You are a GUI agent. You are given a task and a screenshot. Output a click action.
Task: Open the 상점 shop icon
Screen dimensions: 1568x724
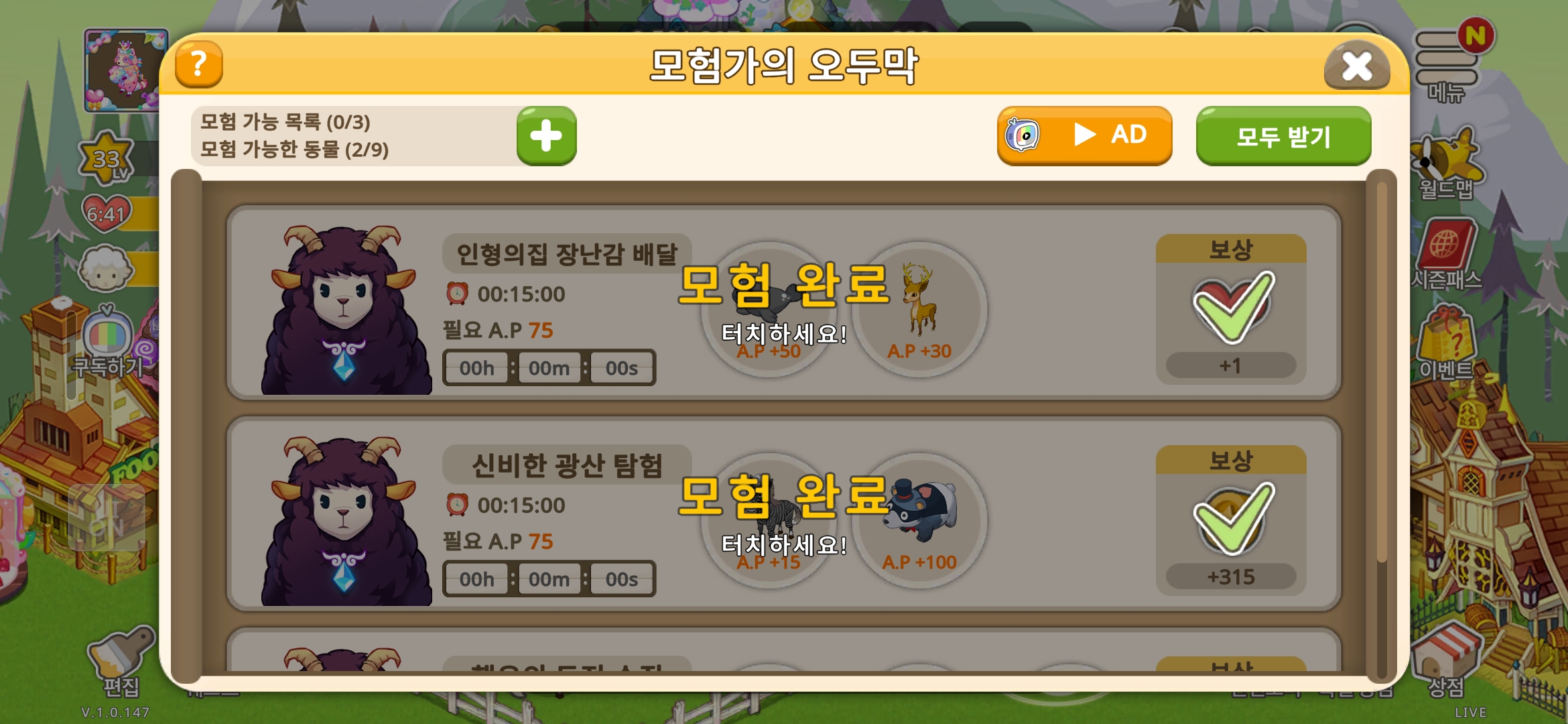(1446, 660)
